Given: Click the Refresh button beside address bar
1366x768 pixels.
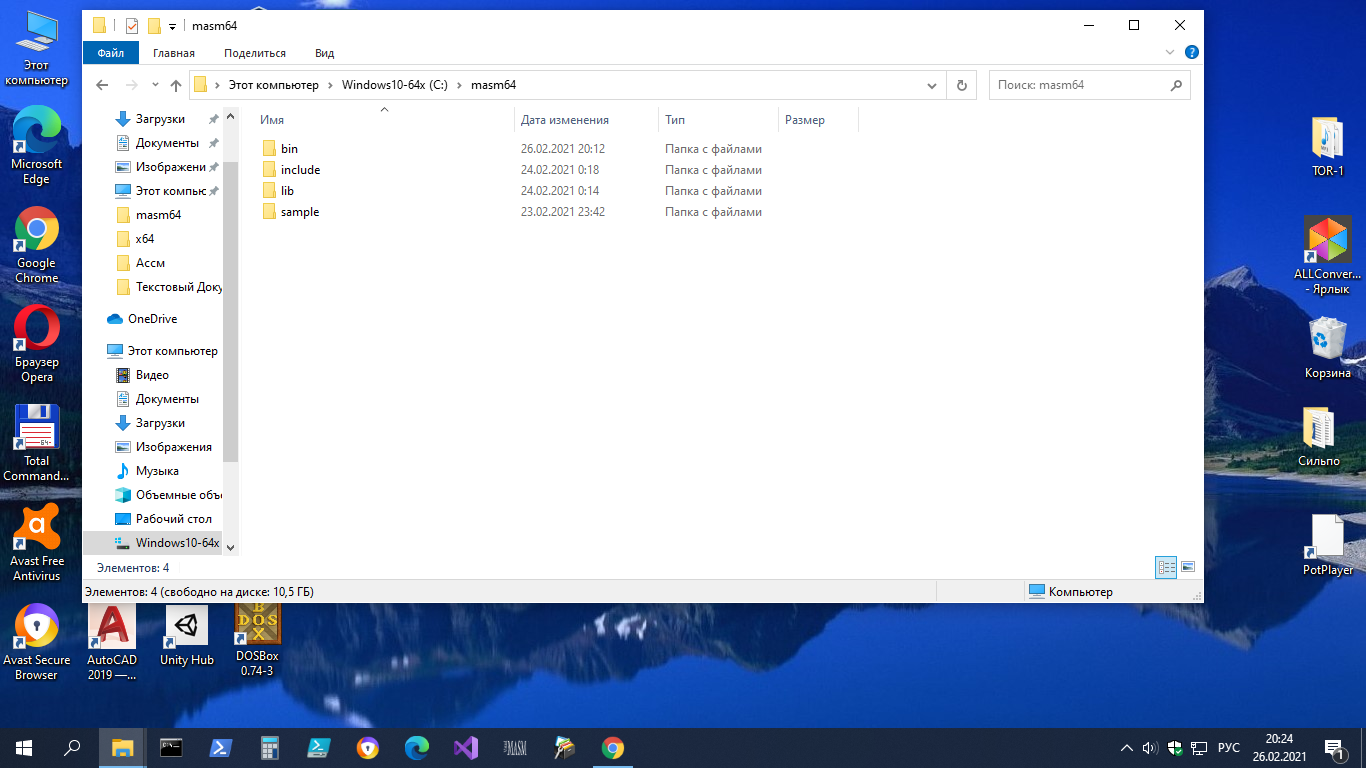Looking at the screenshot, I should tap(961, 85).
